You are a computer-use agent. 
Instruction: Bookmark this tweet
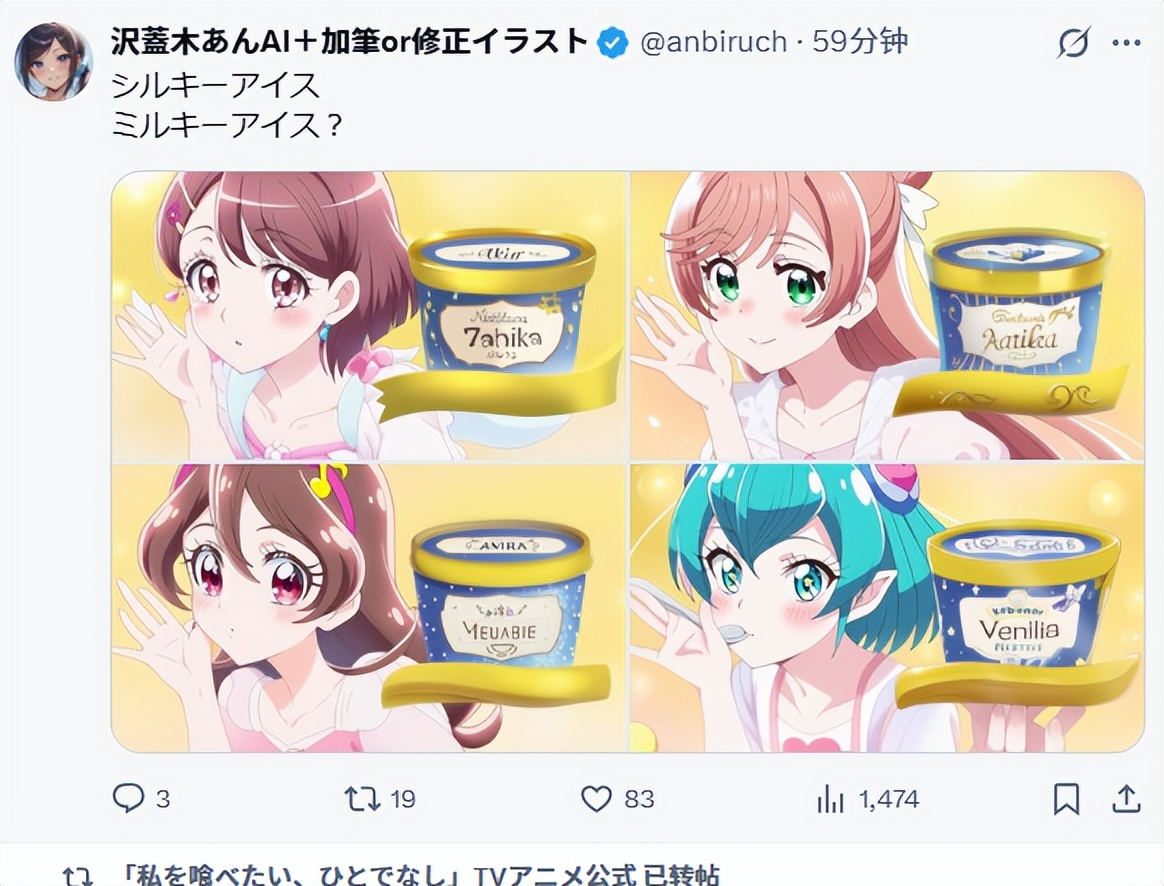(1067, 799)
